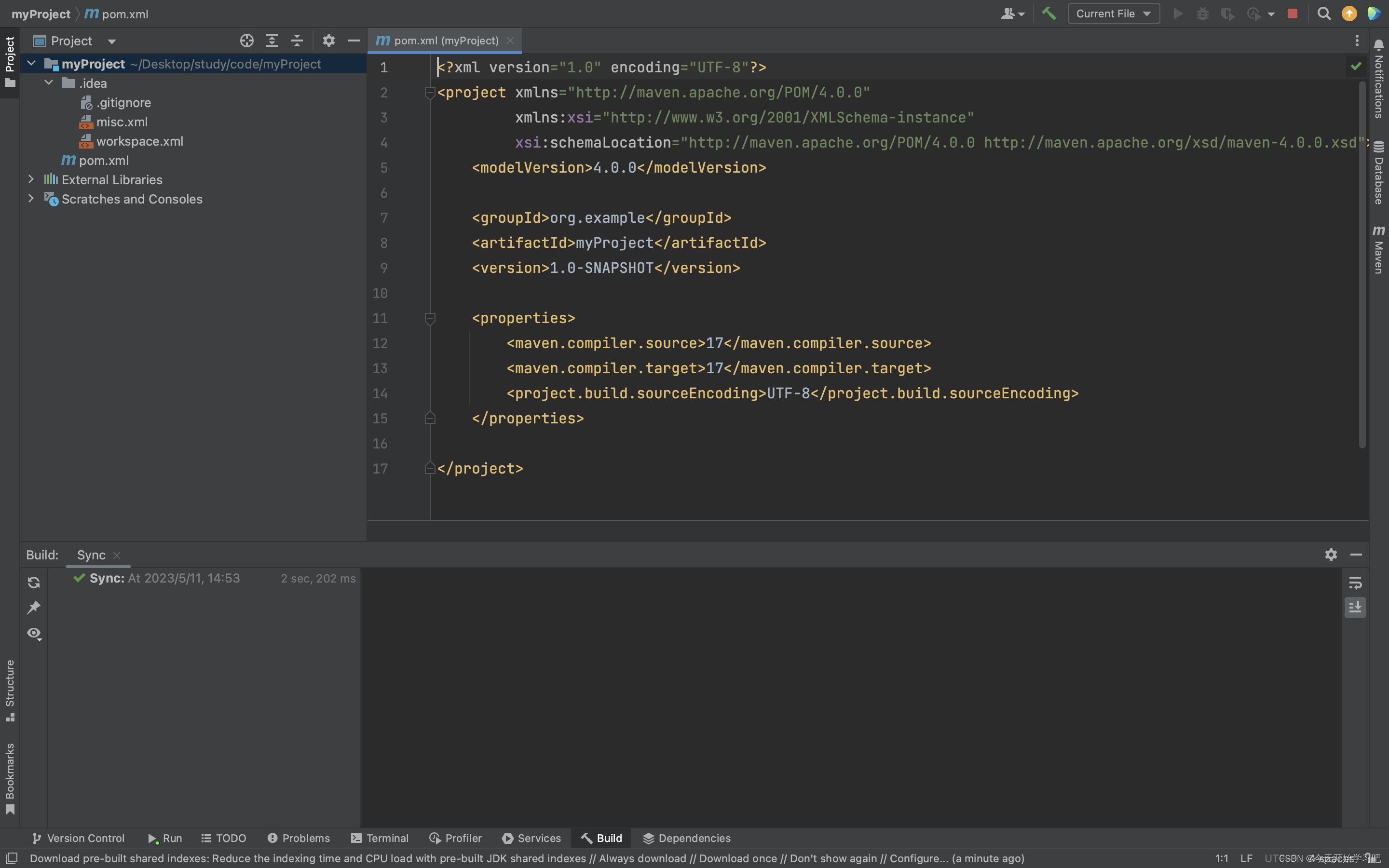Image resolution: width=1389 pixels, height=868 pixels.
Task: Click the Debug bug icon
Action: click(1202, 13)
